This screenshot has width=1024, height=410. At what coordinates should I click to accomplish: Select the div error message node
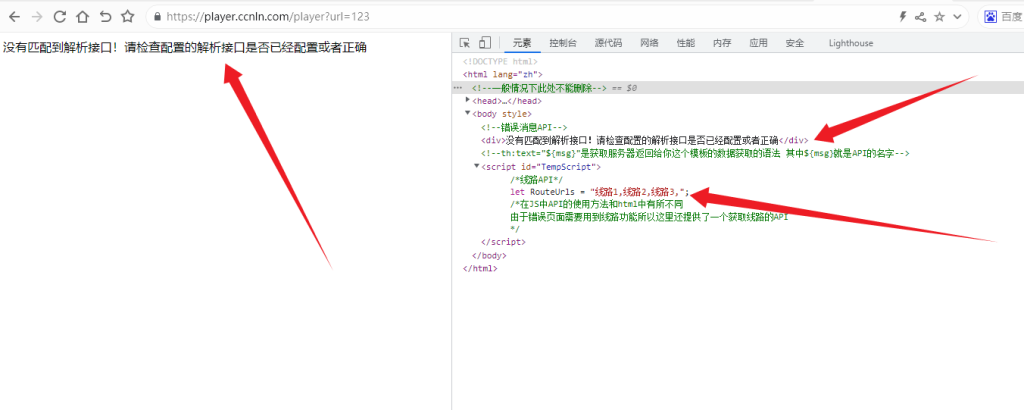click(645, 140)
